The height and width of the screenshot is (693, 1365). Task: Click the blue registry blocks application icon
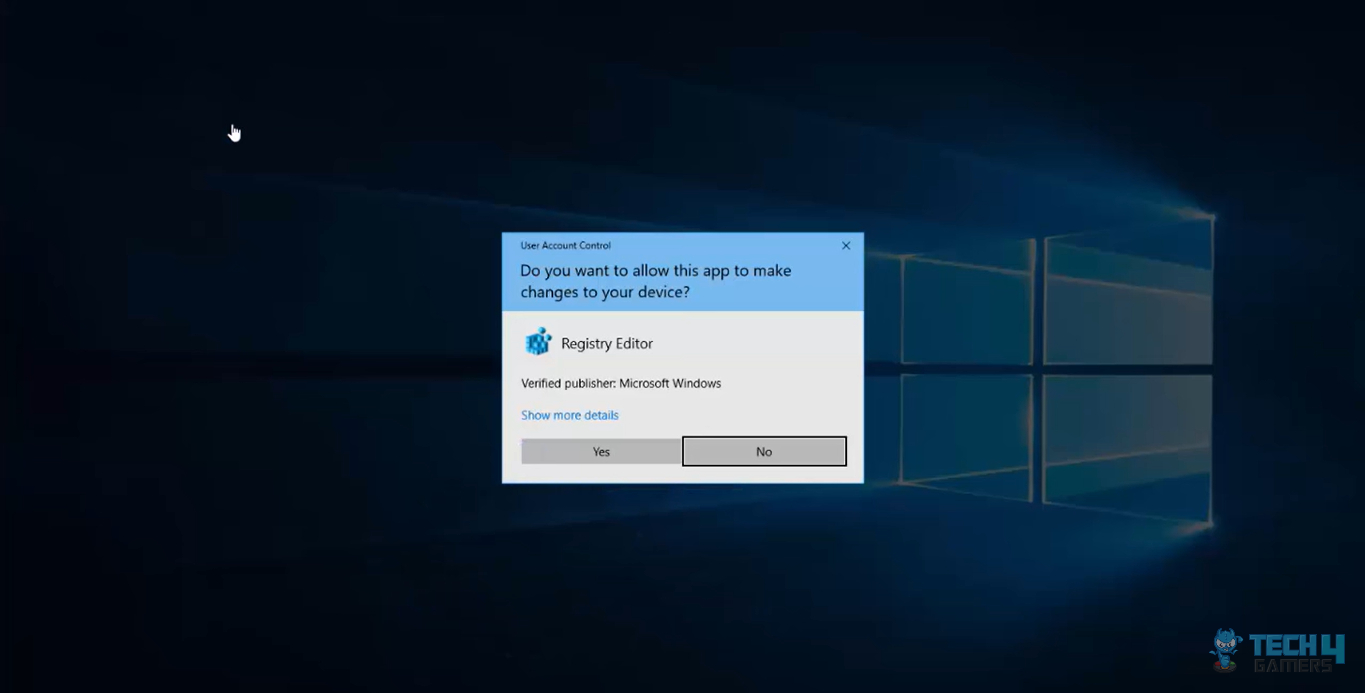click(x=537, y=342)
